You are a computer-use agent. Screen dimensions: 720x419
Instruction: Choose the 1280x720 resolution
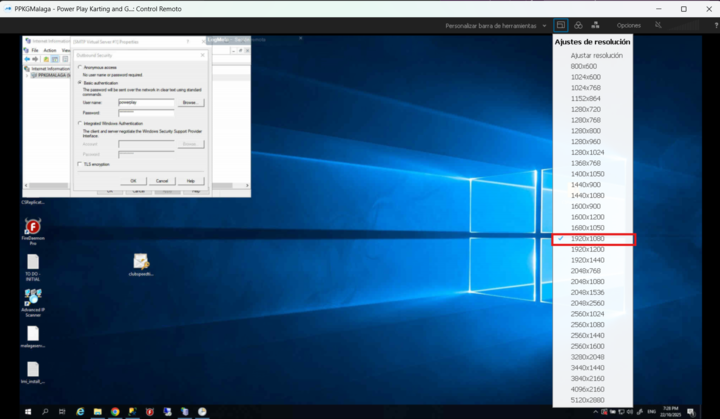(585, 109)
